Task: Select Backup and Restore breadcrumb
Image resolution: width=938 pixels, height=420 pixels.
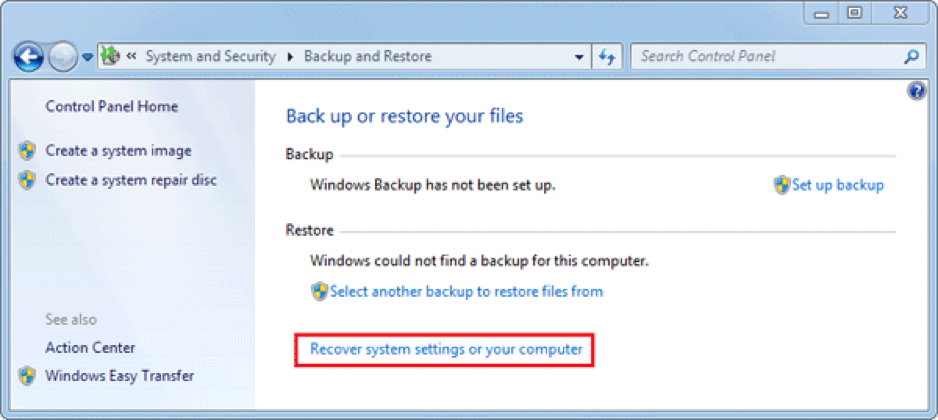Action: [367, 57]
